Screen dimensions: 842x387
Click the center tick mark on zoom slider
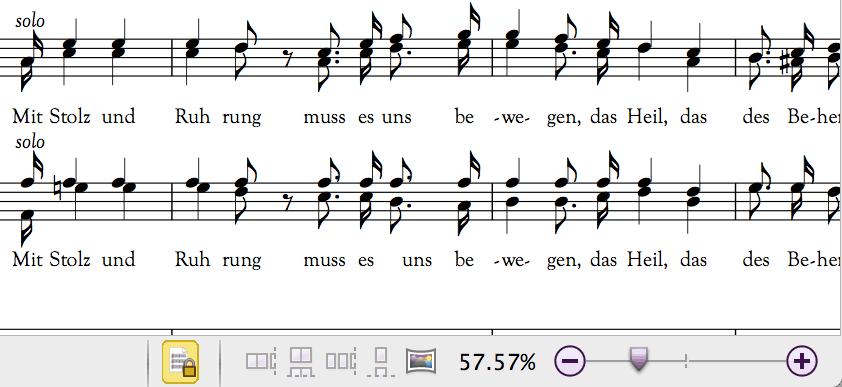pos(686,362)
